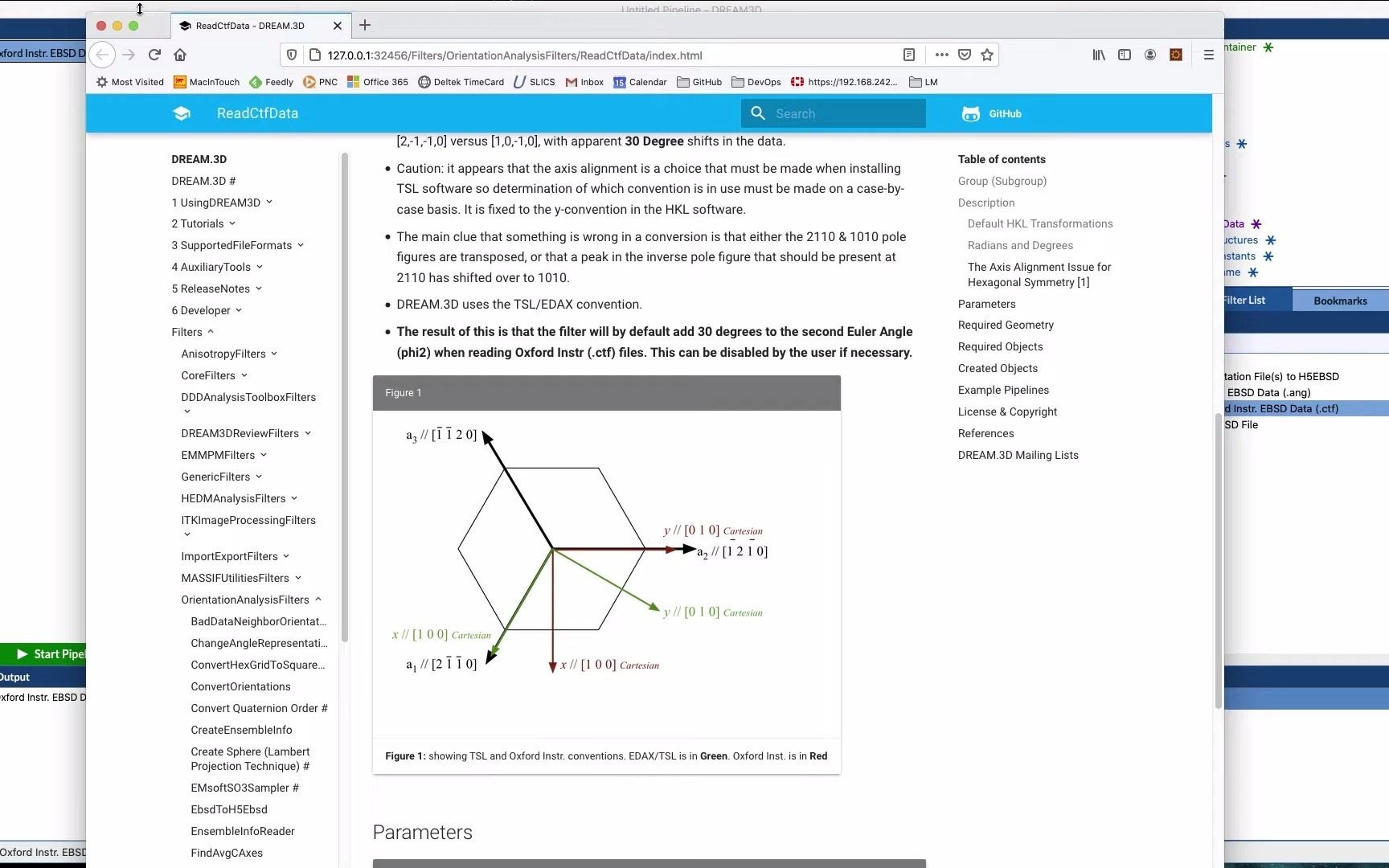Jump to Parameters in table of contents
This screenshot has width=1389, height=868.
click(986, 304)
